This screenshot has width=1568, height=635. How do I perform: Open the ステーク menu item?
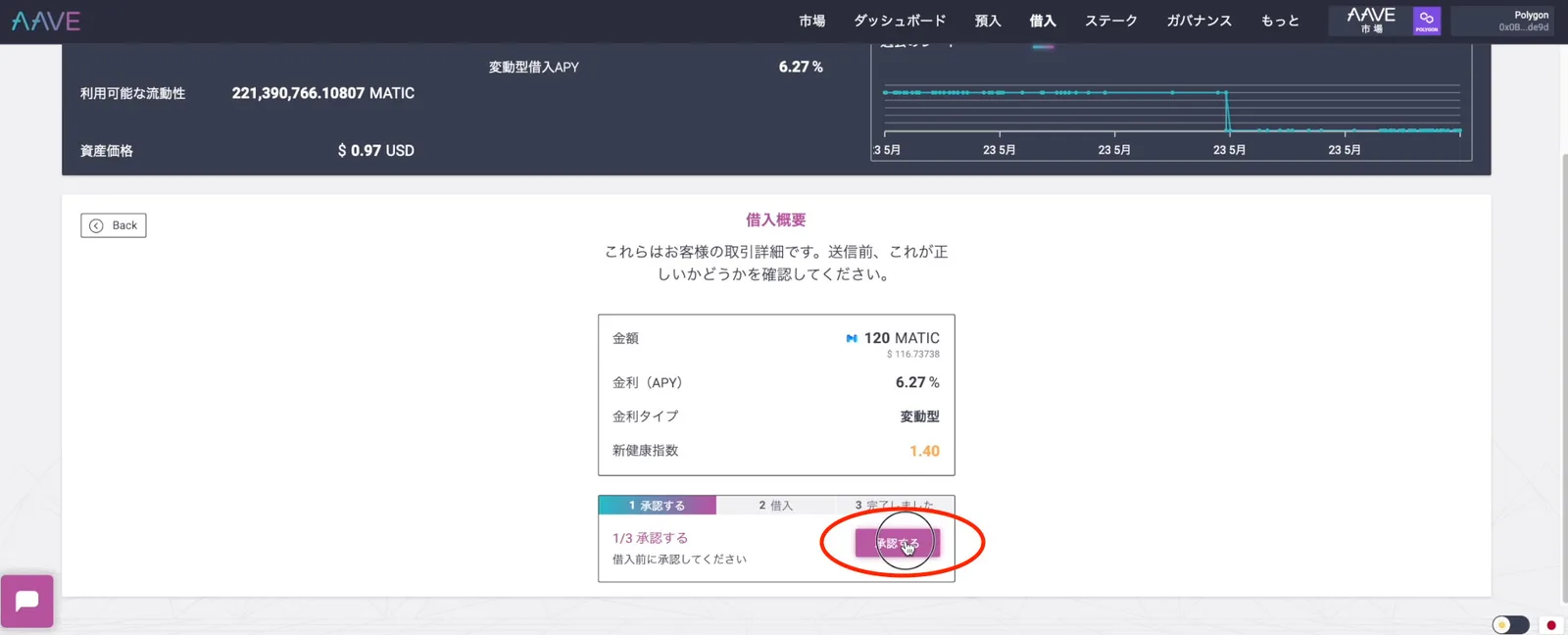pyautogui.click(x=1111, y=21)
